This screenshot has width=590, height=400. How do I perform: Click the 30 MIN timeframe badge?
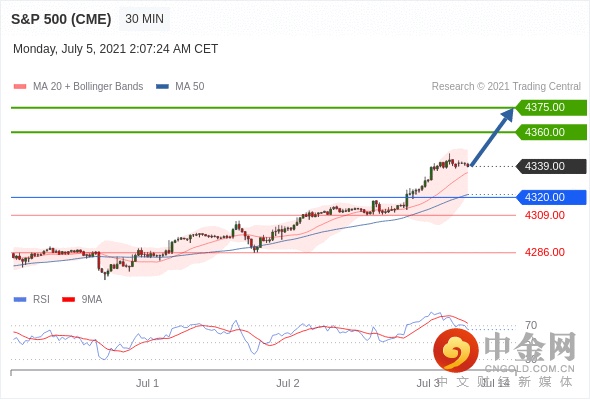click(144, 19)
